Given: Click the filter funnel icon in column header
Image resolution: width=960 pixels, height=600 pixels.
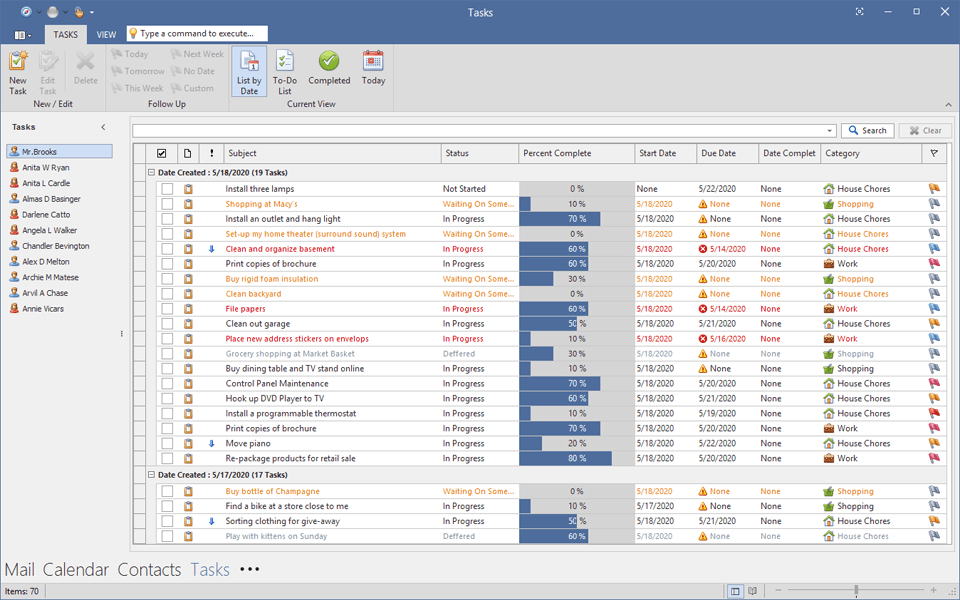Looking at the screenshot, I should (x=934, y=154).
